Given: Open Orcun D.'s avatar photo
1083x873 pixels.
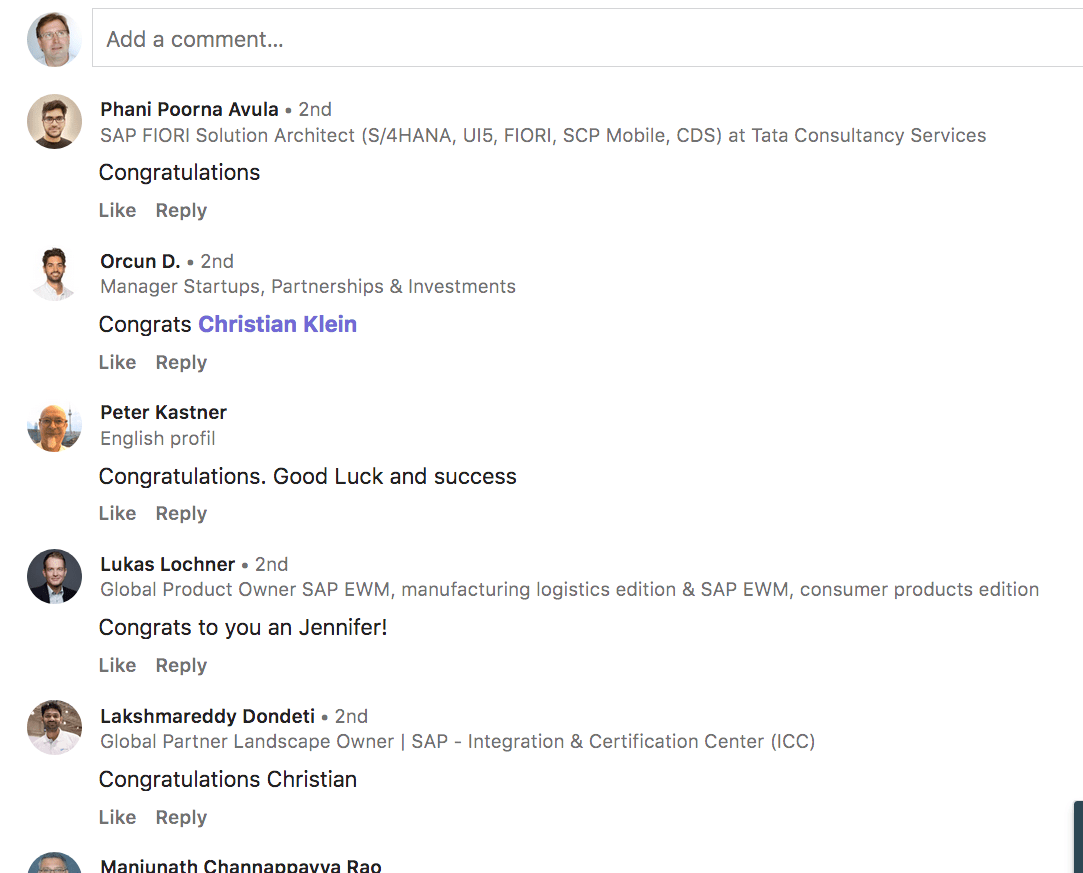Looking at the screenshot, I should (55, 274).
